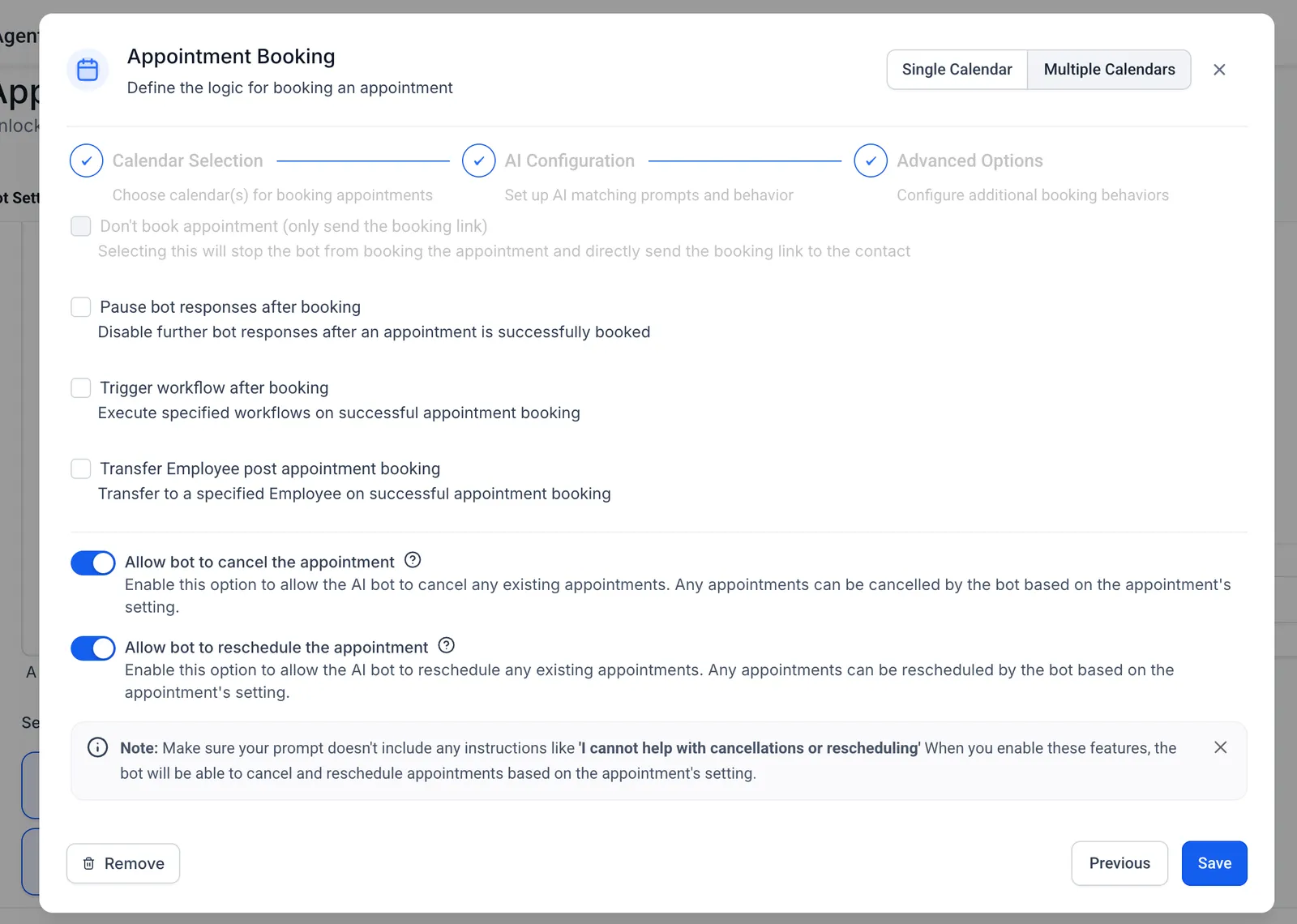The image size is (1297, 924).
Task: Click the Remove button with trash icon
Action: 123,863
